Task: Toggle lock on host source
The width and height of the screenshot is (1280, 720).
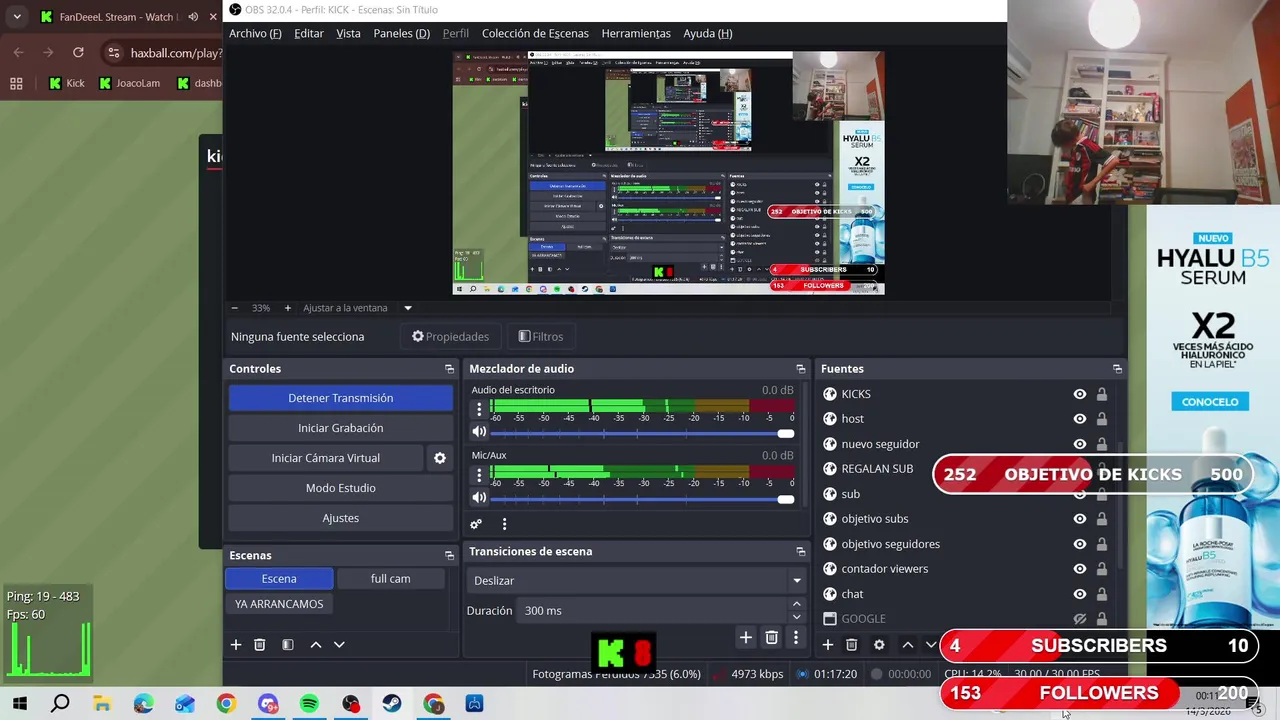Action: [x=1102, y=419]
